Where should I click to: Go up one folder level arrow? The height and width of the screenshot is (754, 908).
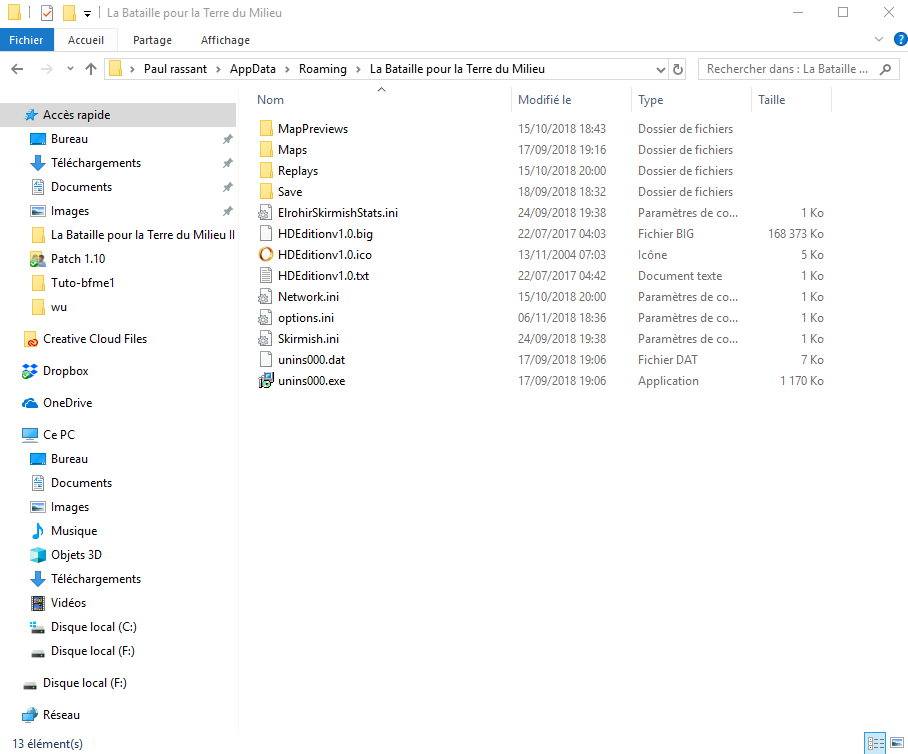pyautogui.click(x=91, y=69)
